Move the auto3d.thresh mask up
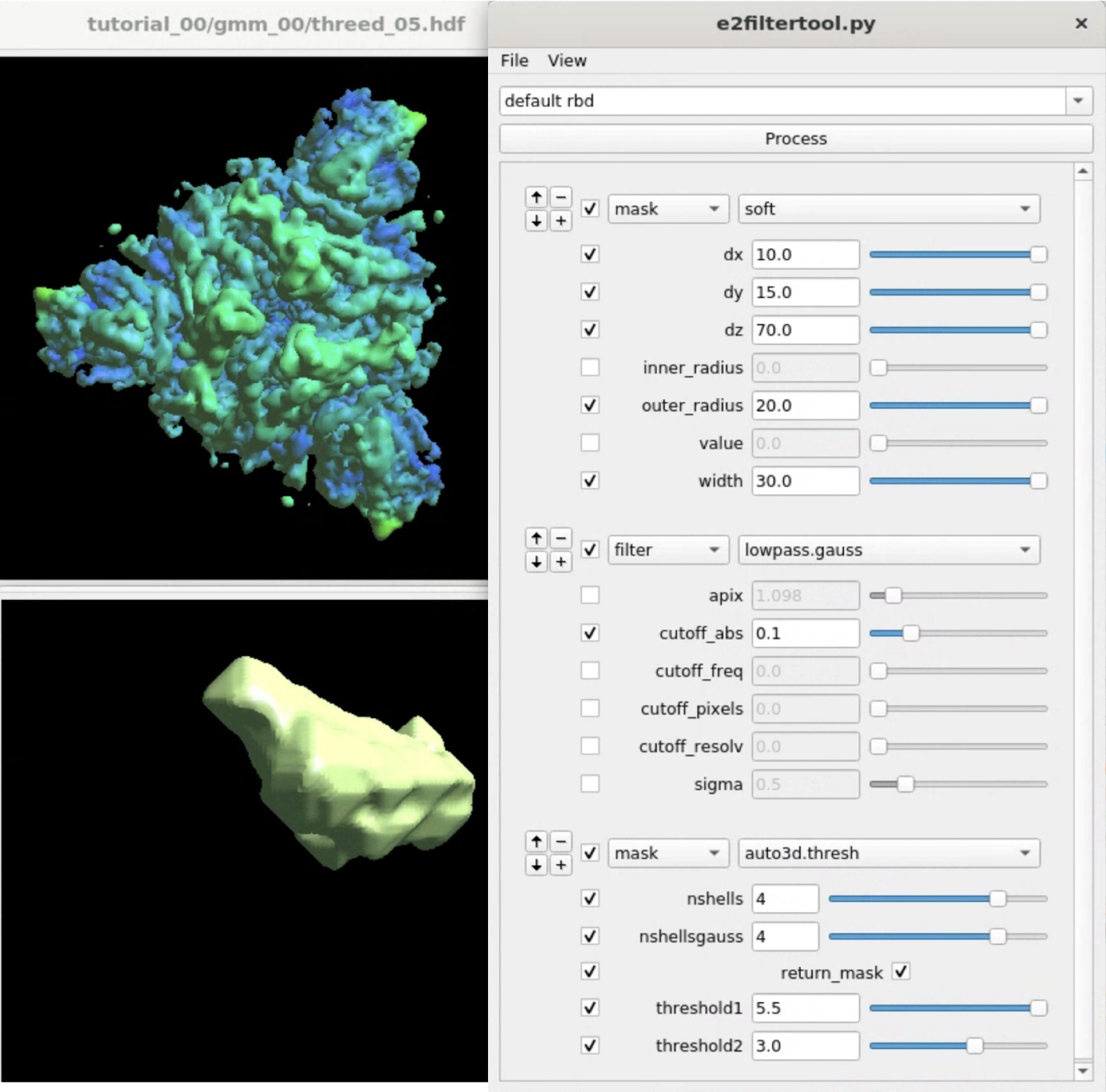This screenshot has height=1092, width=1106. 536,841
